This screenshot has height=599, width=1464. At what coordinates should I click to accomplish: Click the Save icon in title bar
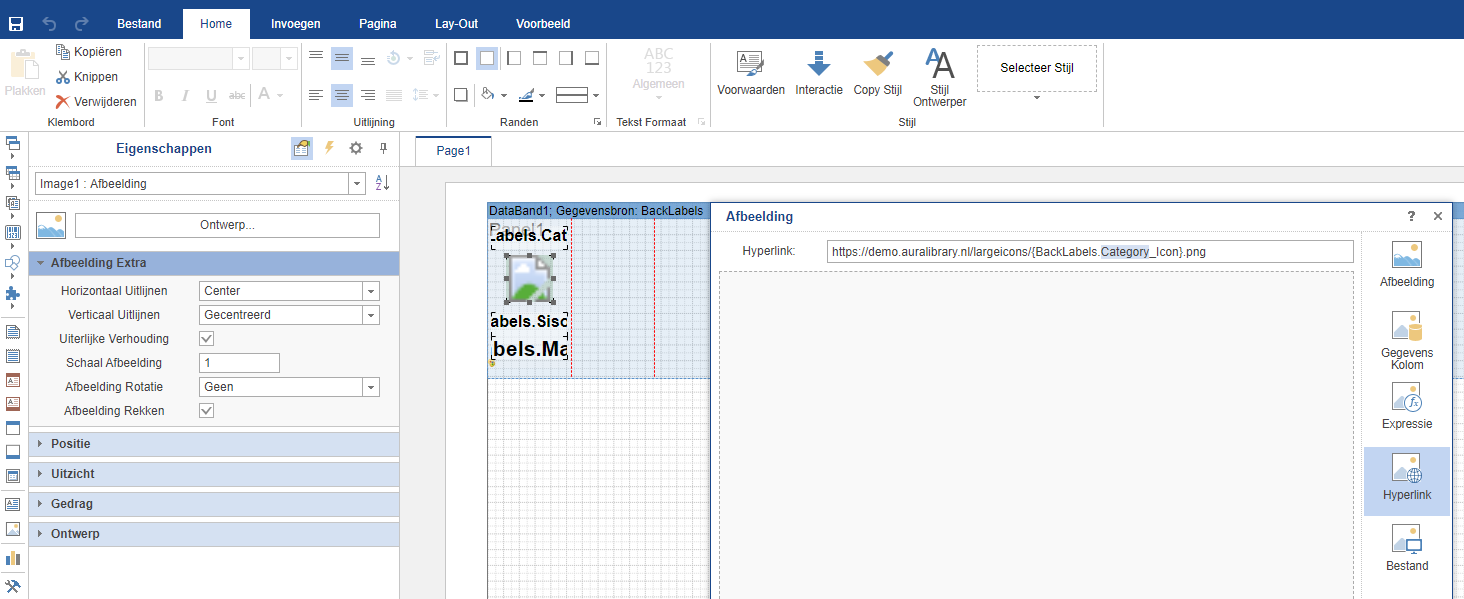point(16,23)
